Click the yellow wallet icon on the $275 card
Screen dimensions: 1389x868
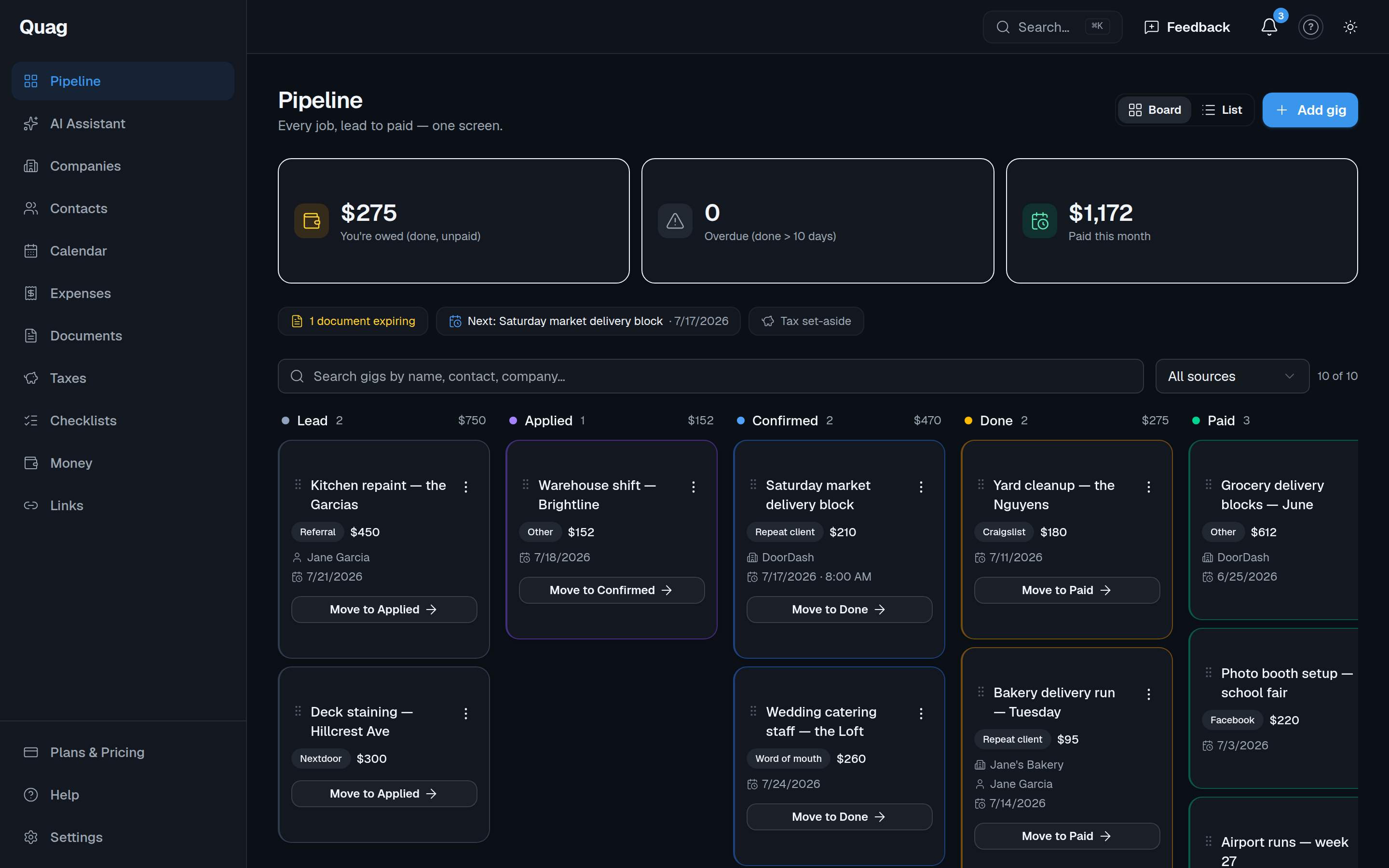click(312, 221)
